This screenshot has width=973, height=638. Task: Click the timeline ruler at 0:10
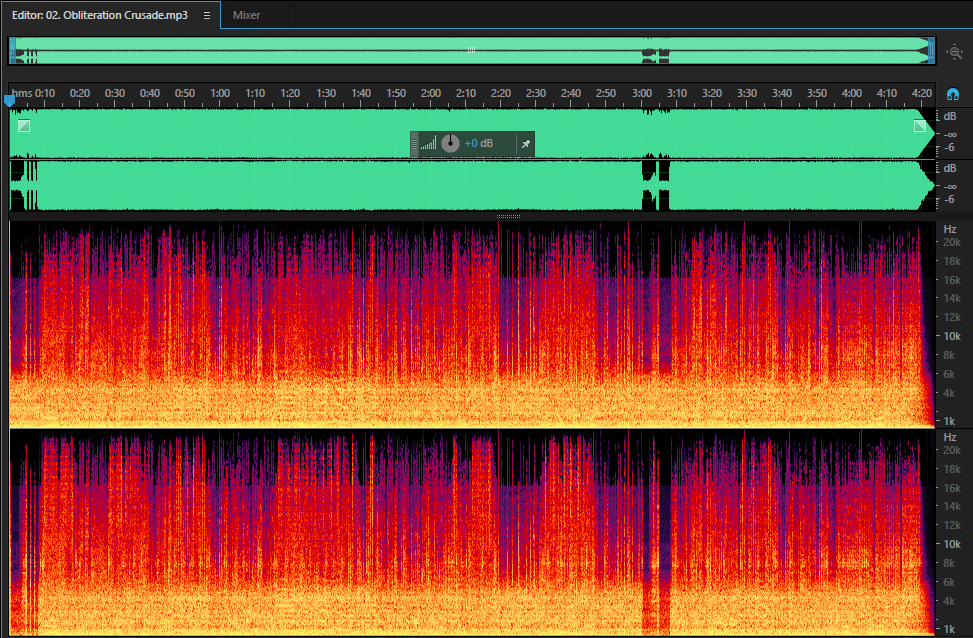tap(45, 93)
